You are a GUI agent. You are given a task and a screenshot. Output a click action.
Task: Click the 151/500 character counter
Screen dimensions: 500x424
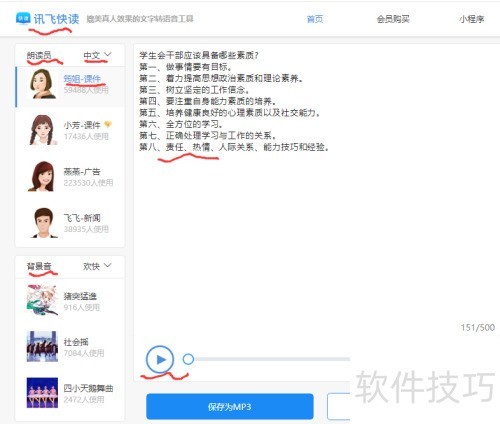[478, 327]
